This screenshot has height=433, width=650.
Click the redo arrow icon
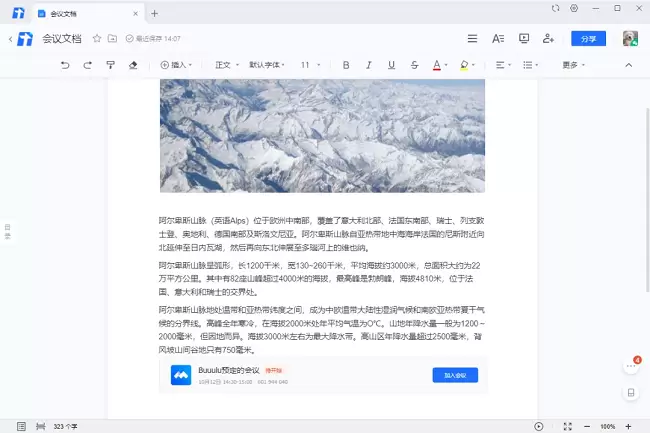pyautogui.click(x=88, y=65)
